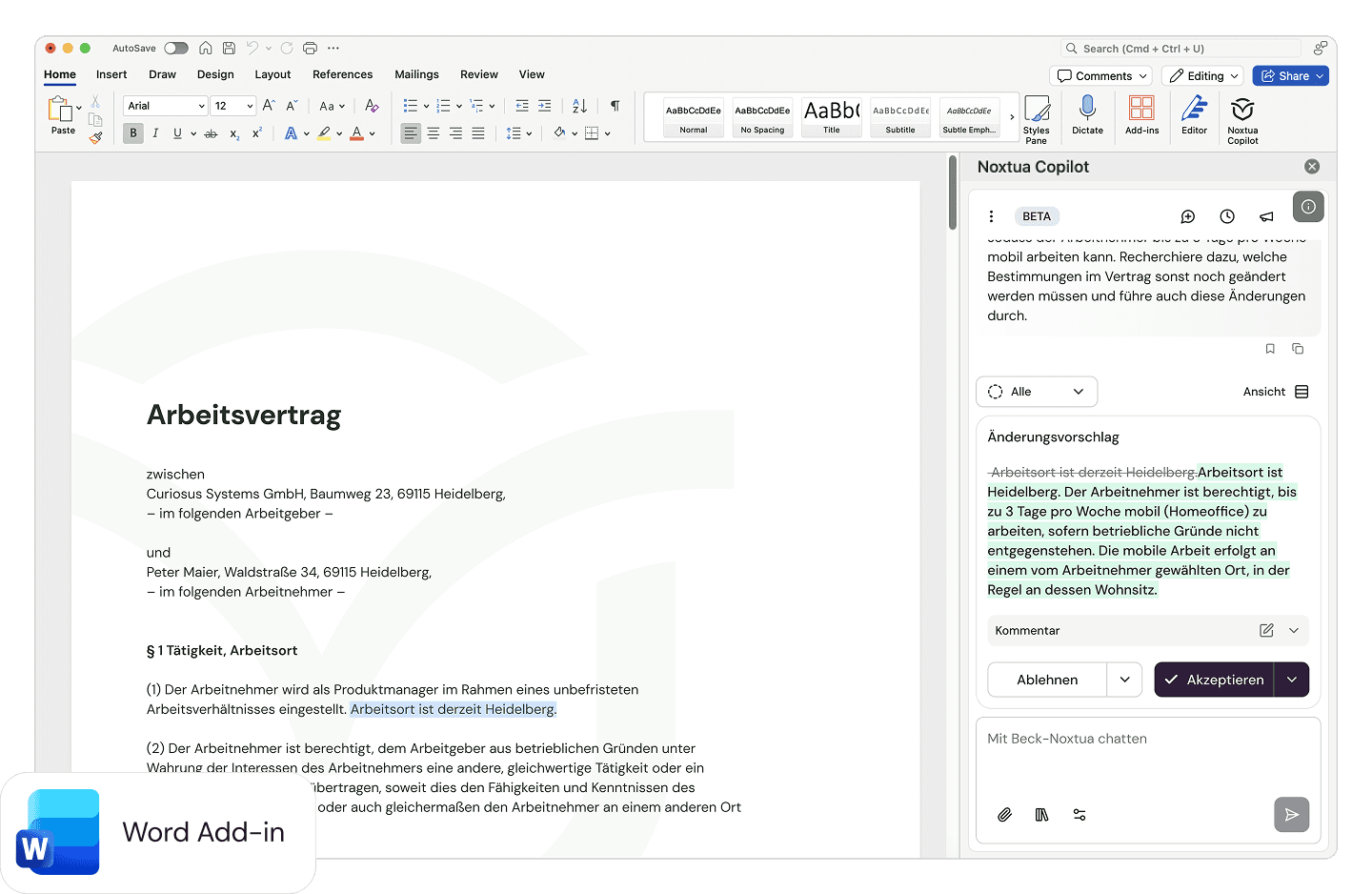Increase font size with the larger A

[x=269, y=106]
